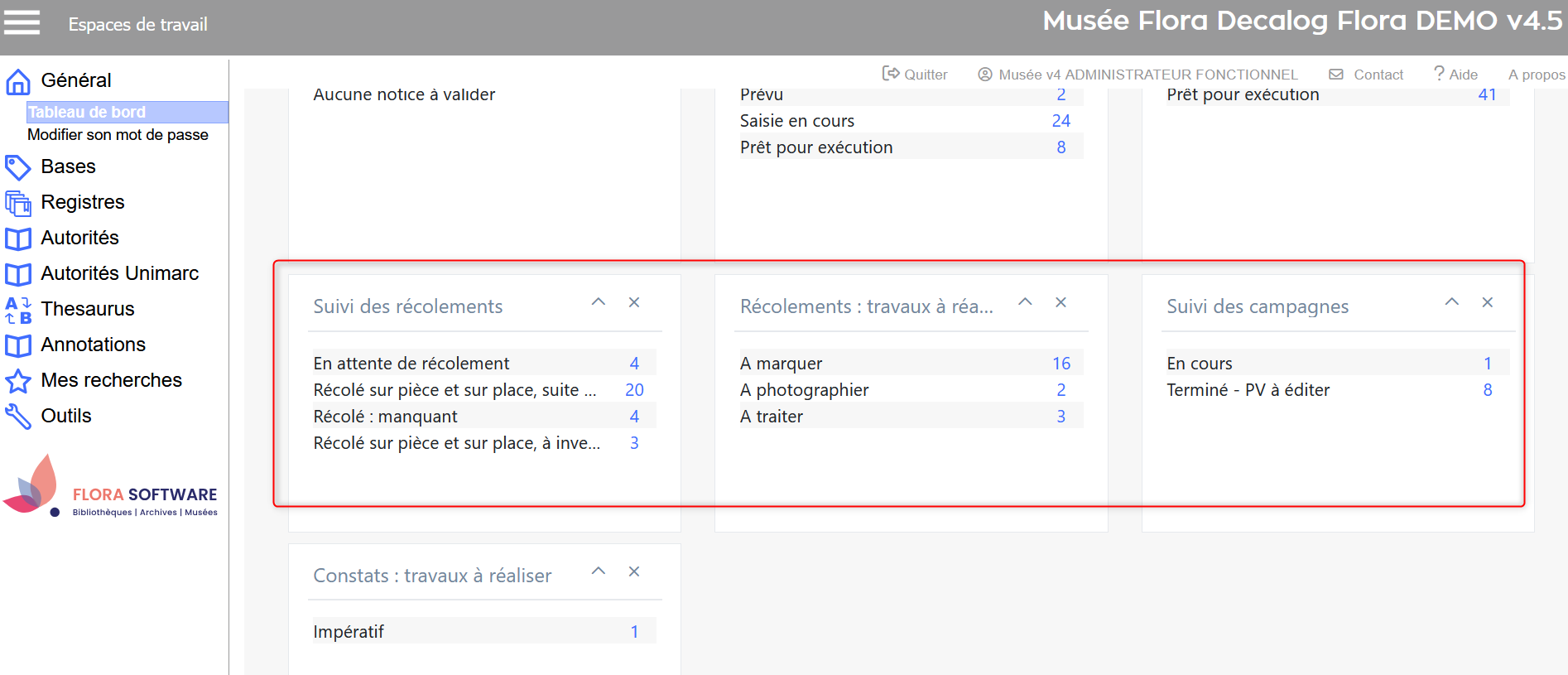The width and height of the screenshot is (1568, 675).
Task: Click the Thesaurus A-B icon
Action: click(18, 310)
